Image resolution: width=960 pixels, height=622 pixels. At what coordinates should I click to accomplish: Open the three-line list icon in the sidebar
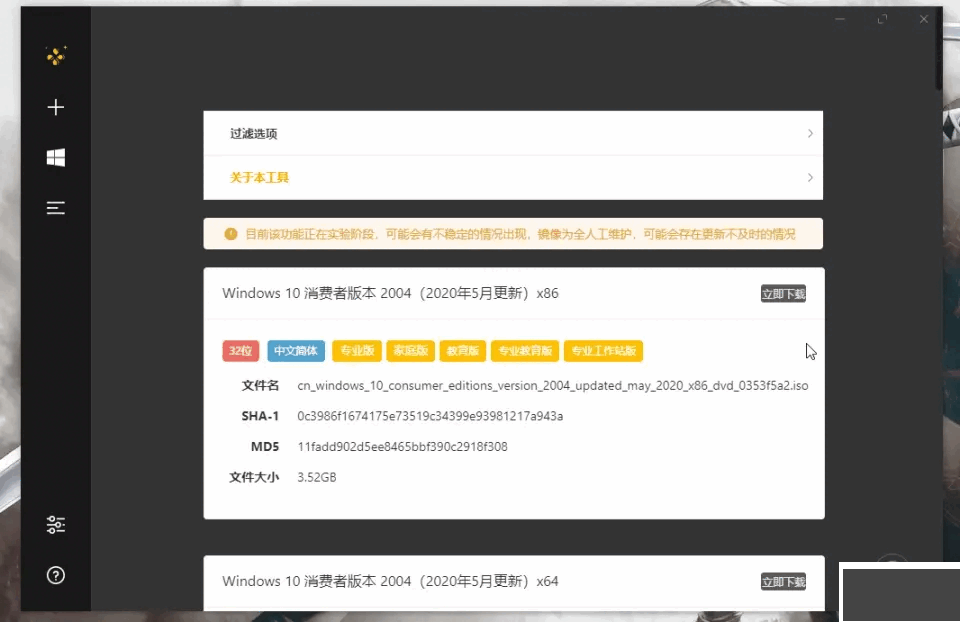pos(56,208)
